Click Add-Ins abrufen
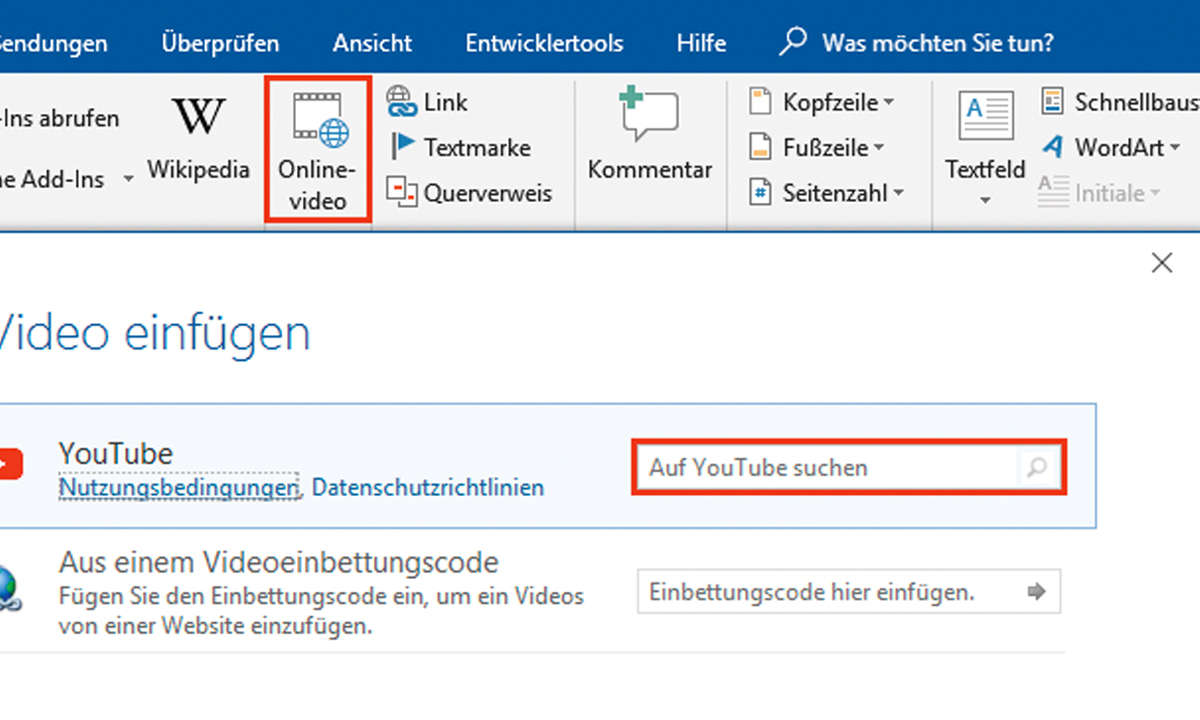This screenshot has width=1200, height=720. (x=60, y=118)
